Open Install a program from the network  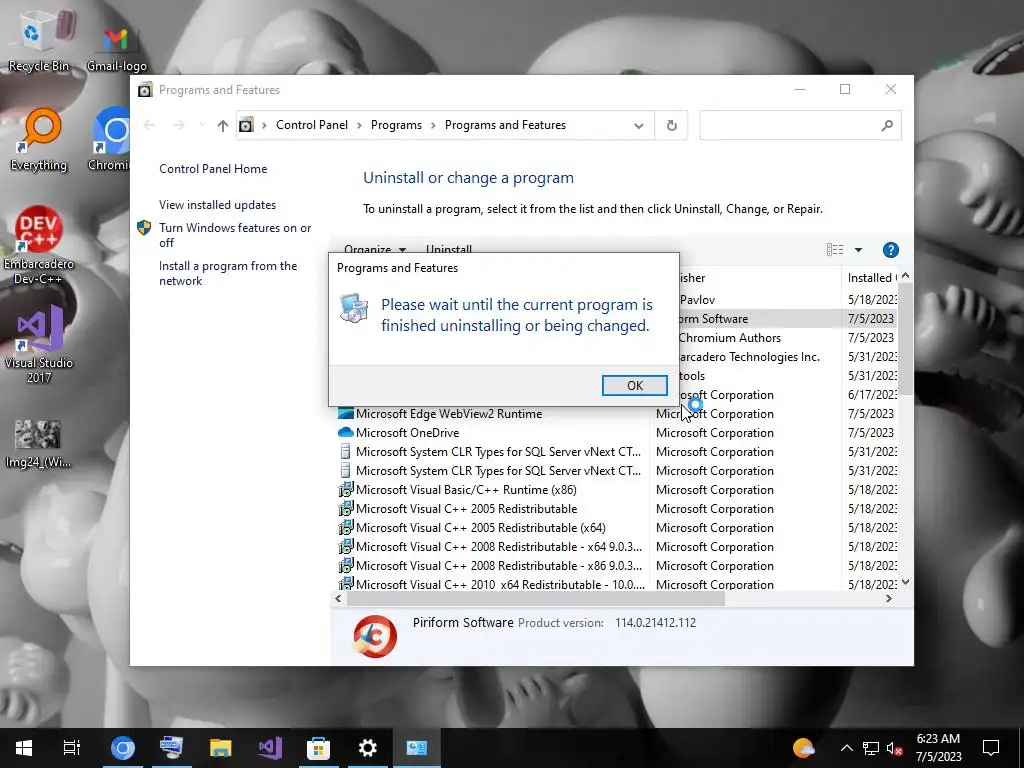[228, 273]
